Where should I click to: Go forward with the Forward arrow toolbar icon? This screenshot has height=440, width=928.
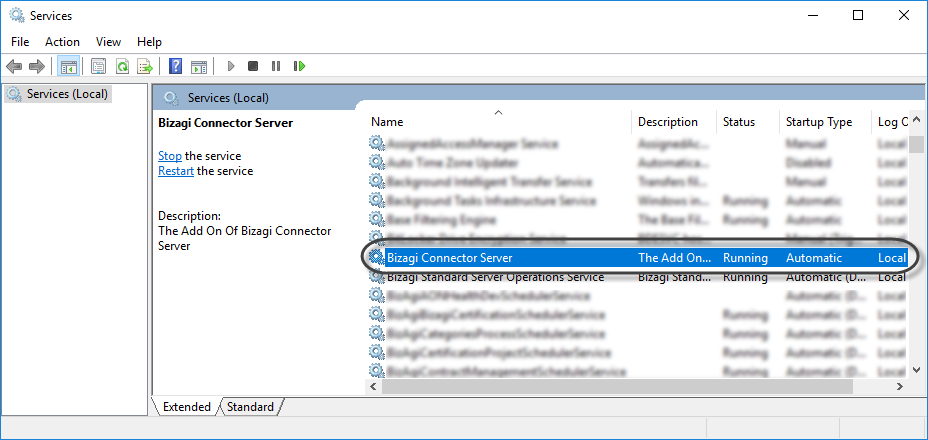pos(37,66)
